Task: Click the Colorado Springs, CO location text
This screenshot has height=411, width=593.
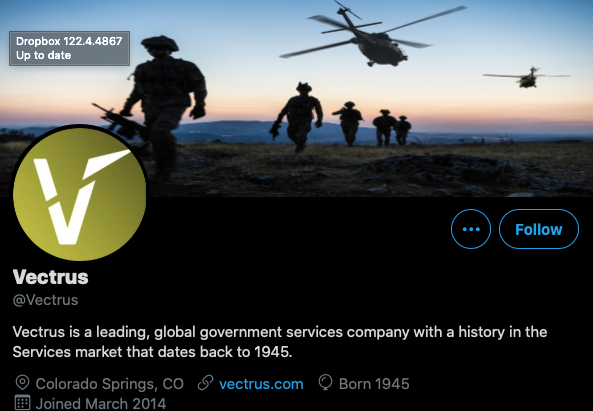Action: [110, 384]
